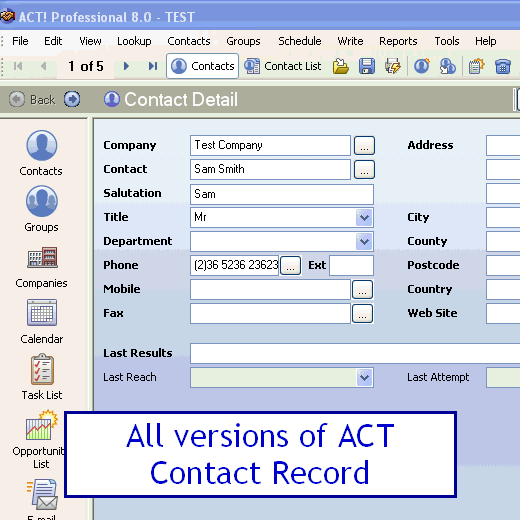Click the telephone toolbar icon

[503, 66]
